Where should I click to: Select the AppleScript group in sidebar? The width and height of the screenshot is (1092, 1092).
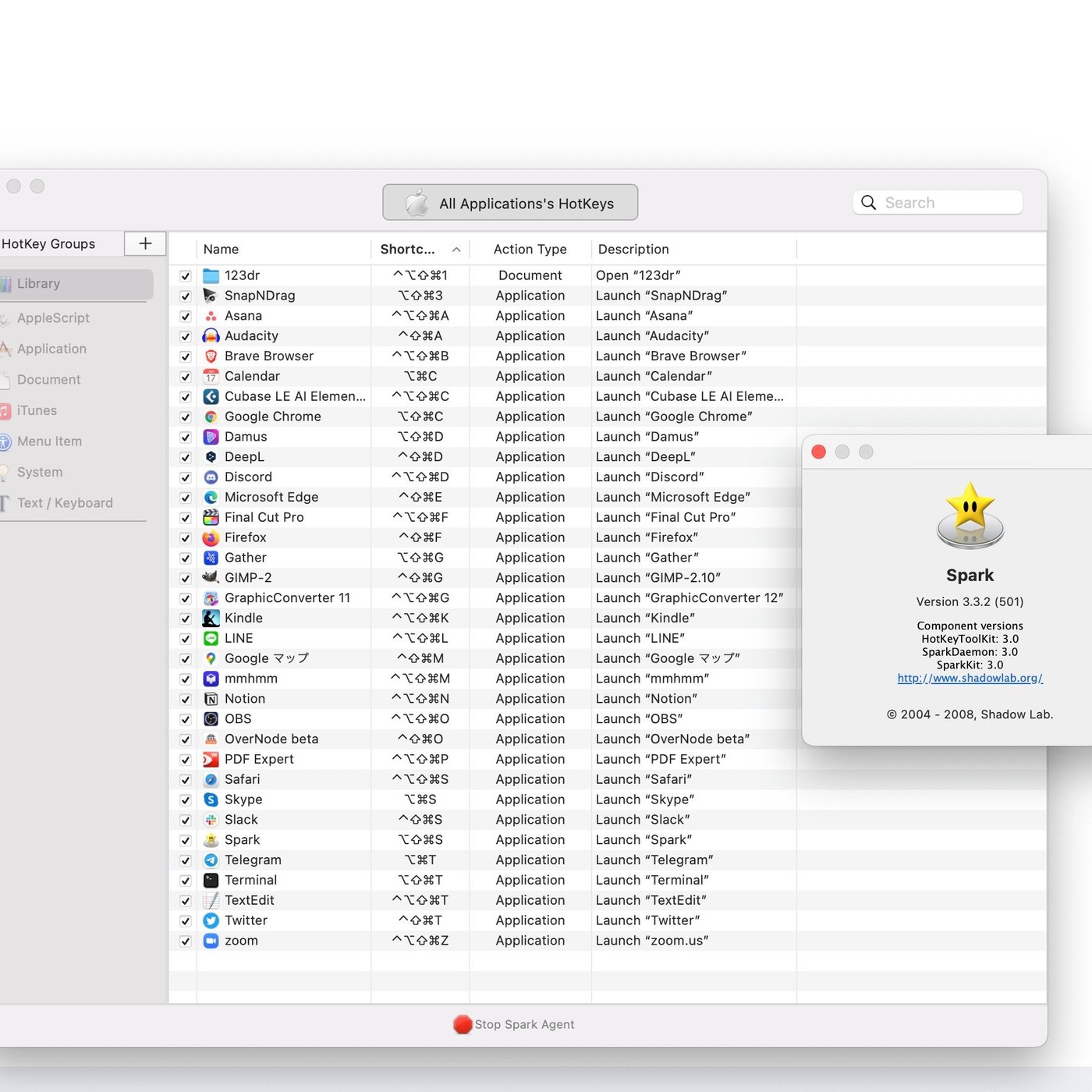53,318
